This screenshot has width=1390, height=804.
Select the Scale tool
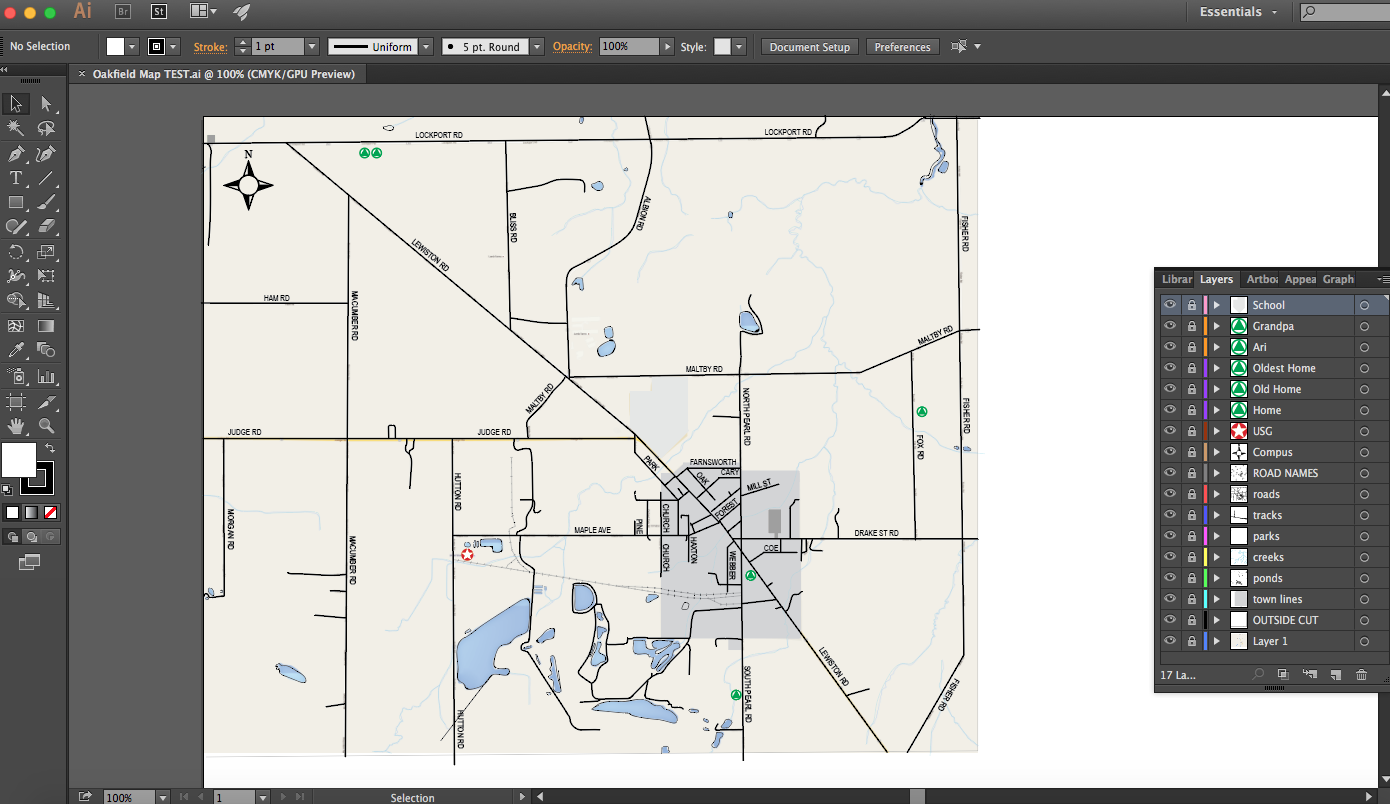click(46, 252)
